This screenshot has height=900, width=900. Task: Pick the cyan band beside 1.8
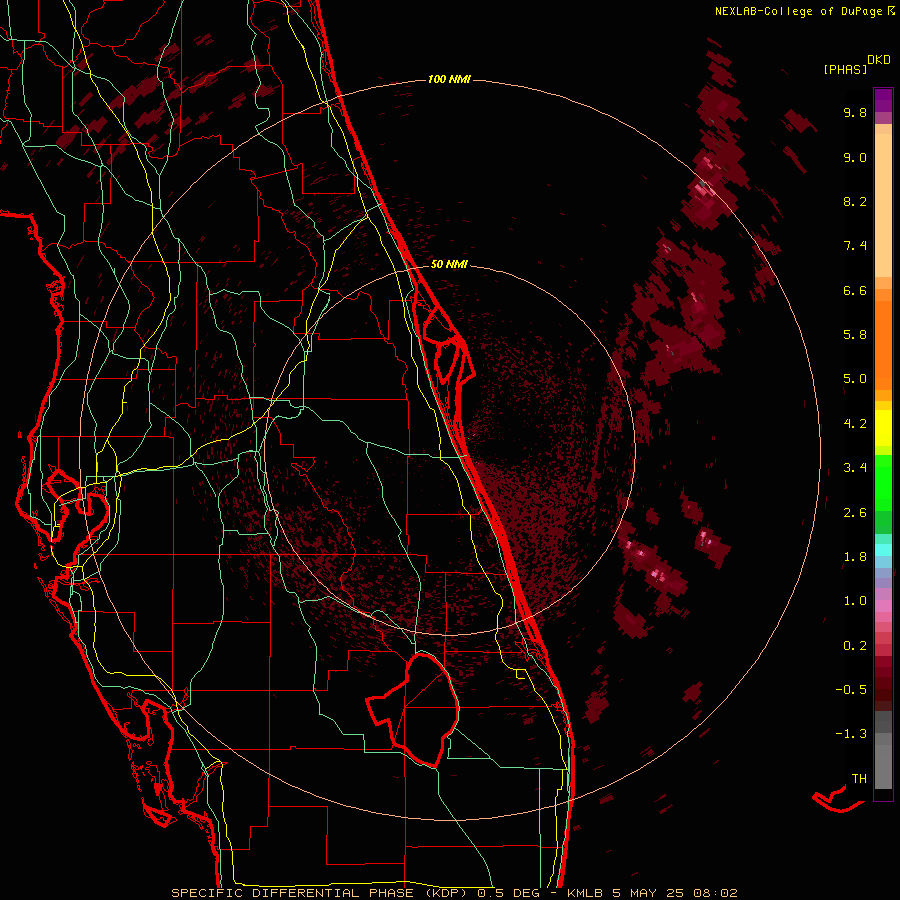tap(883, 550)
